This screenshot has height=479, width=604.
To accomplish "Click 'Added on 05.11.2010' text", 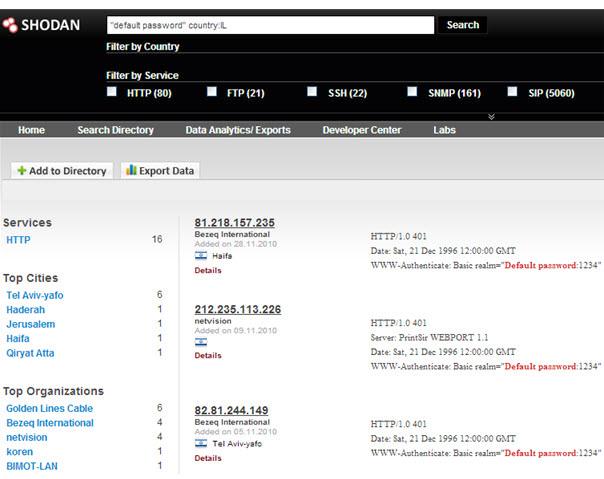I will pyautogui.click(x=236, y=432).
